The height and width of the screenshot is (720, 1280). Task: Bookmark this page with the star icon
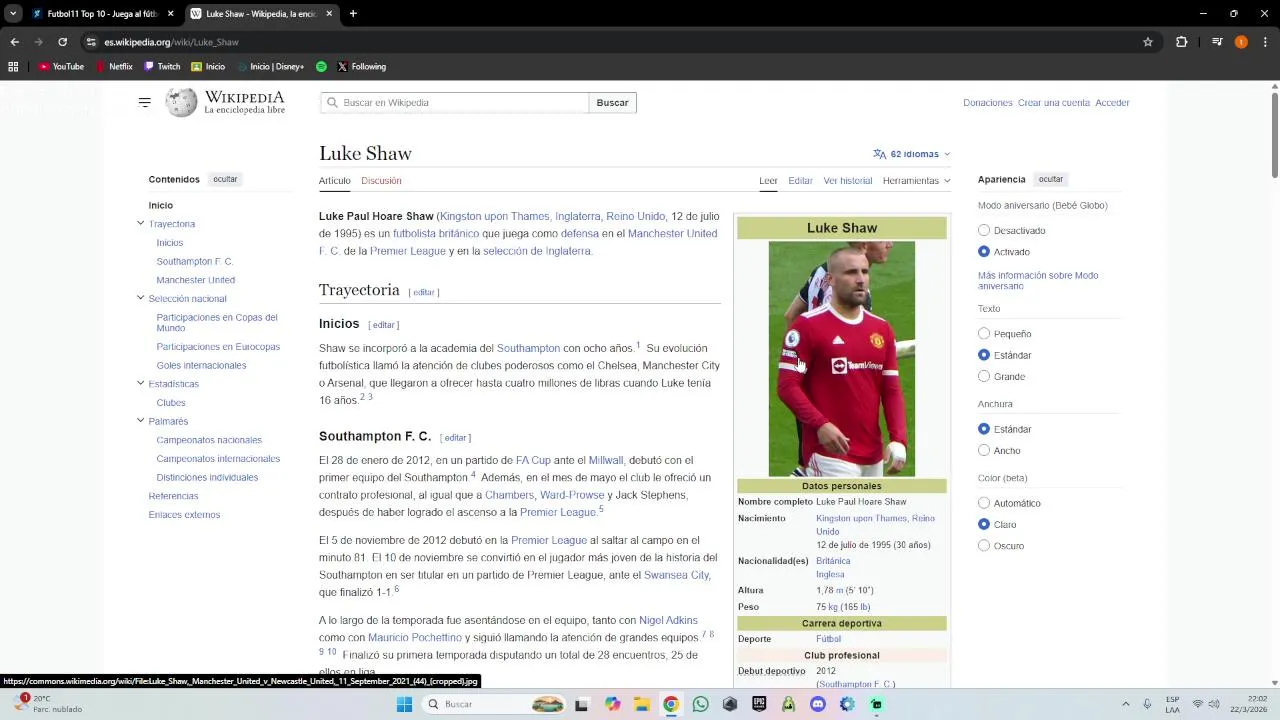[x=1148, y=42]
